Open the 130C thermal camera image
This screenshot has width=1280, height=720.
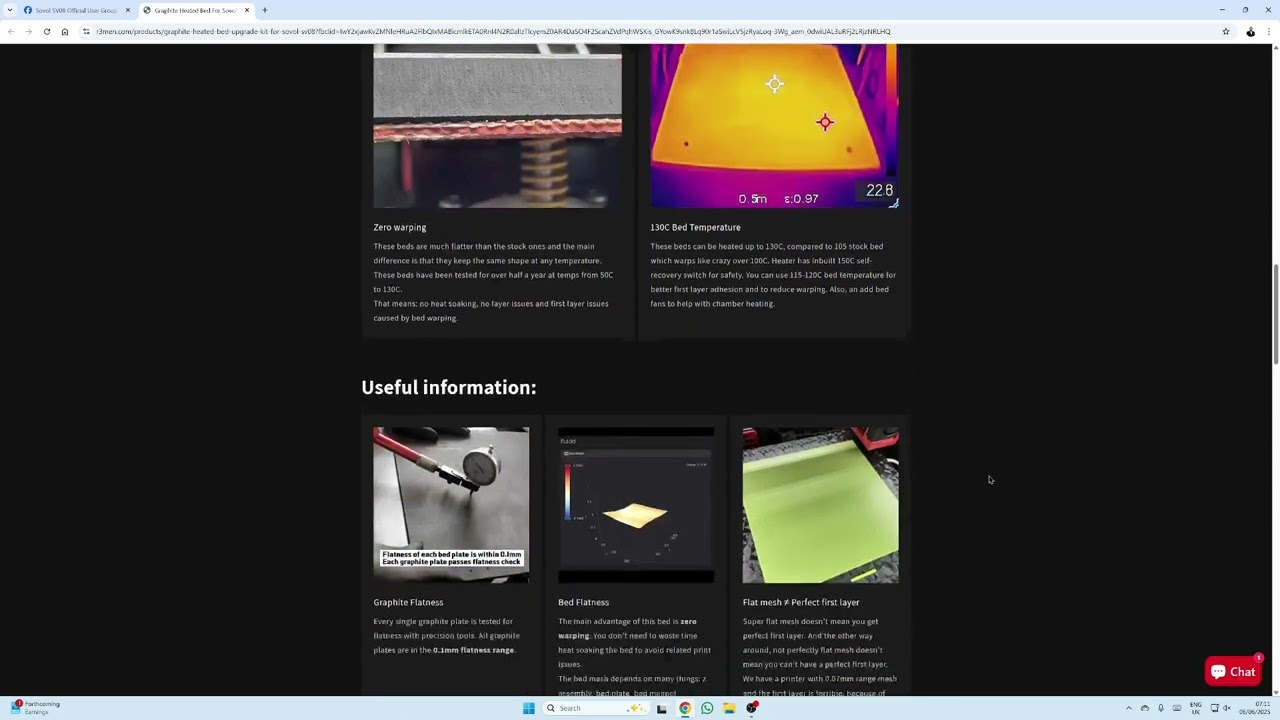[x=774, y=126]
